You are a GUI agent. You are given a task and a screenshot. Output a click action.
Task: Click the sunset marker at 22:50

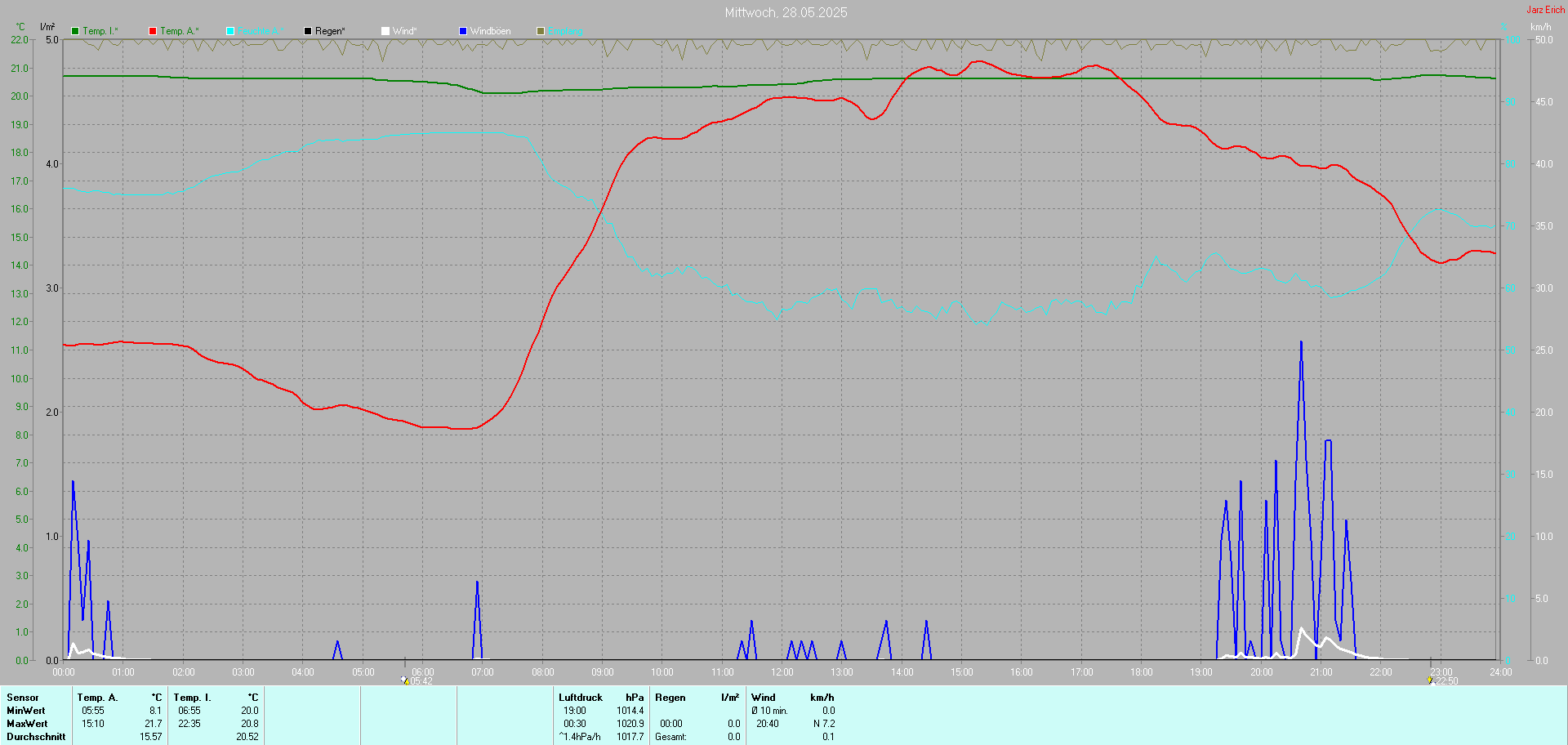[x=1430, y=680]
